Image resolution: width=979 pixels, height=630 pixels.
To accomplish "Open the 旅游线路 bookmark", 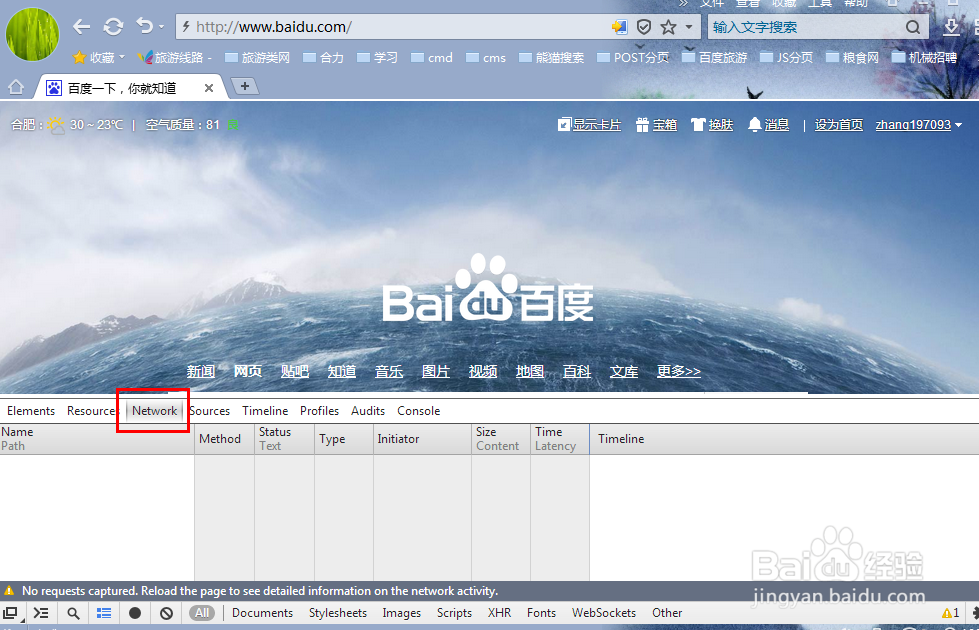I will coord(175,57).
